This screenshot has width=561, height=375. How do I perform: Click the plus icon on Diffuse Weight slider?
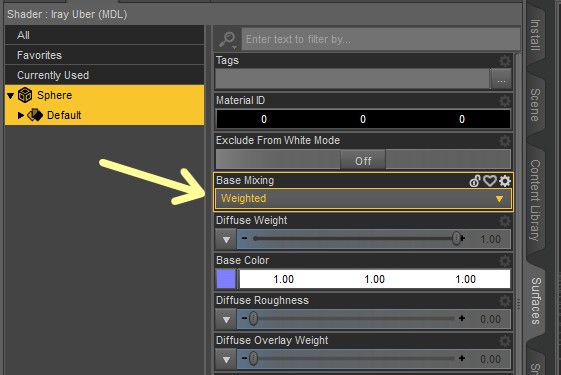tap(462, 238)
